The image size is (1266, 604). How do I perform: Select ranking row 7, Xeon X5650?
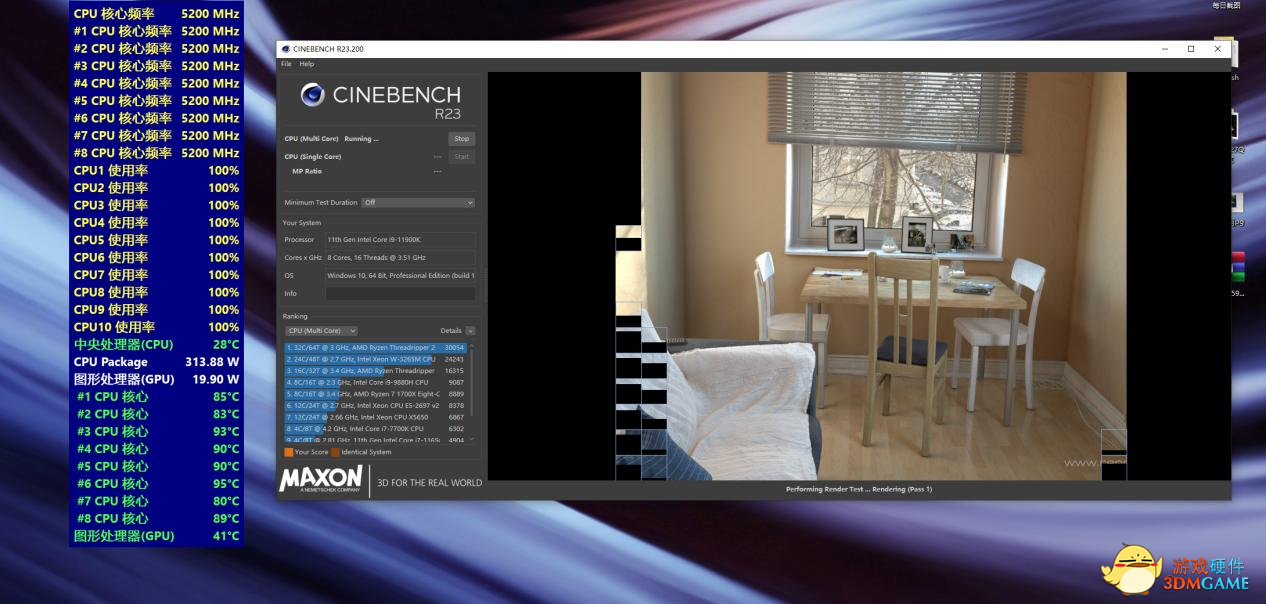tap(376, 417)
